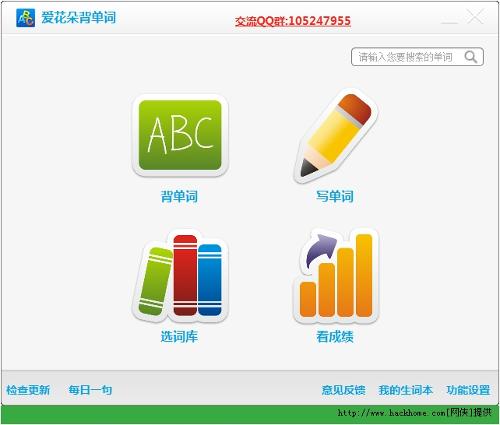Click the 爱花朵背单词 title text
Viewport: 500px width, 425px height.
79,17
